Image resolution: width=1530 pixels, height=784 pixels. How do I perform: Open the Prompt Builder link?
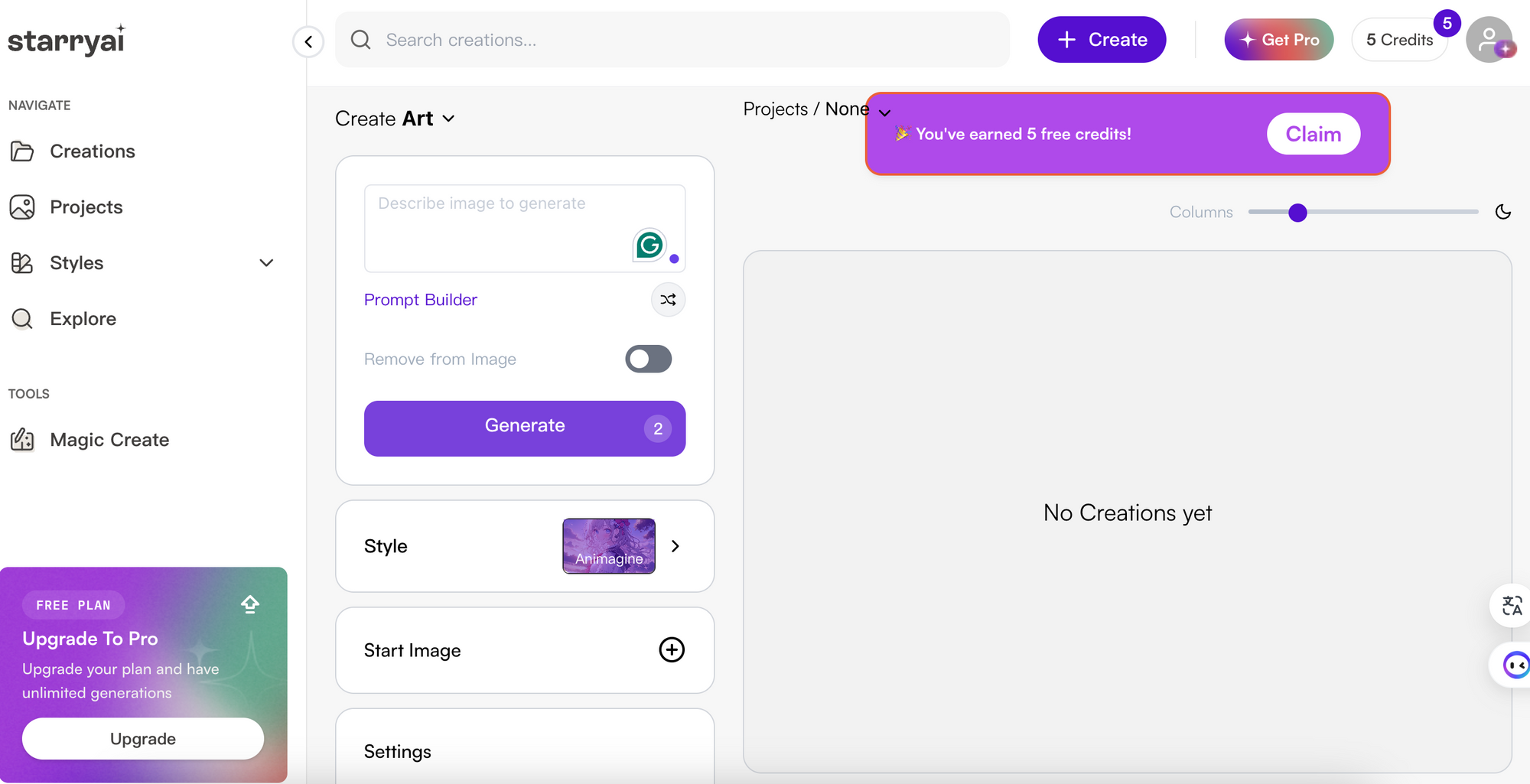(421, 300)
